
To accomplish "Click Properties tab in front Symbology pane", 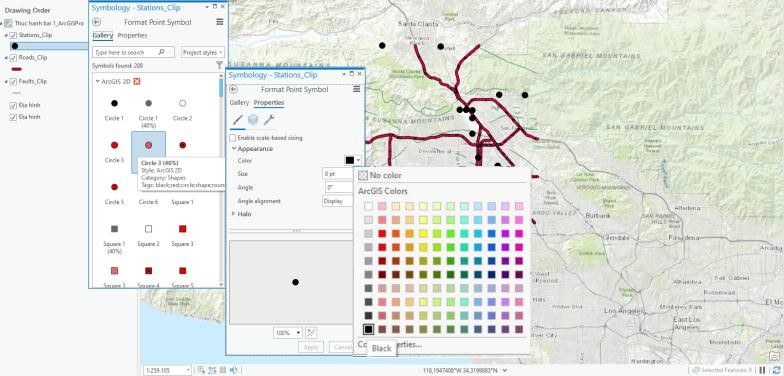I will [x=268, y=102].
